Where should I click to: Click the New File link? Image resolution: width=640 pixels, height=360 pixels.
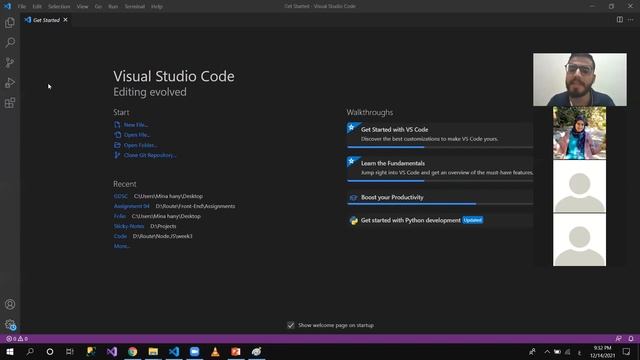click(136, 125)
